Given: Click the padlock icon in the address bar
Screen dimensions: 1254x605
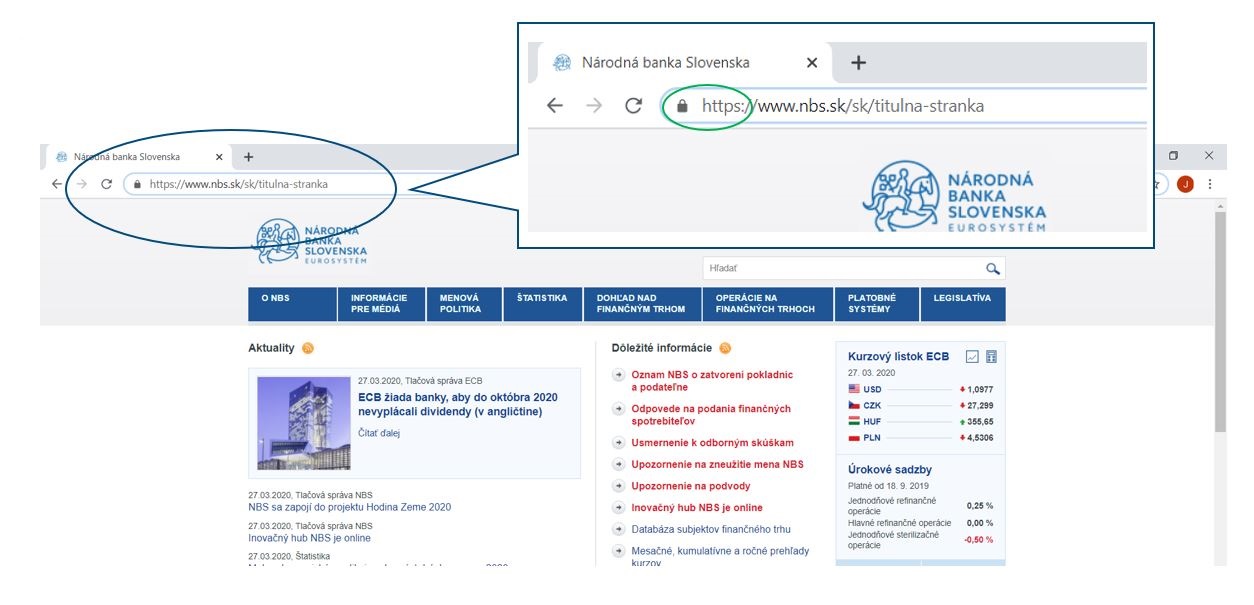Looking at the screenshot, I should click(137, 184).
